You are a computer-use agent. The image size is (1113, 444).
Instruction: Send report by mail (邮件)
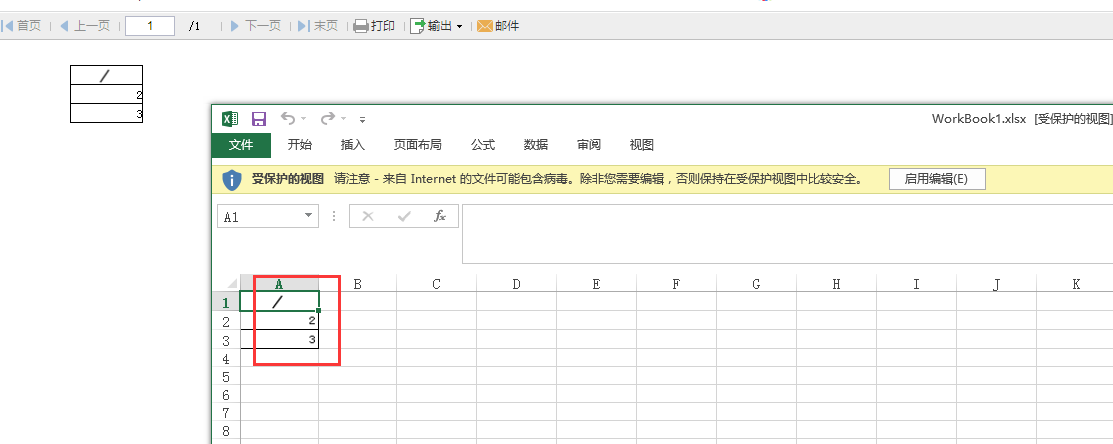point(498,26)
